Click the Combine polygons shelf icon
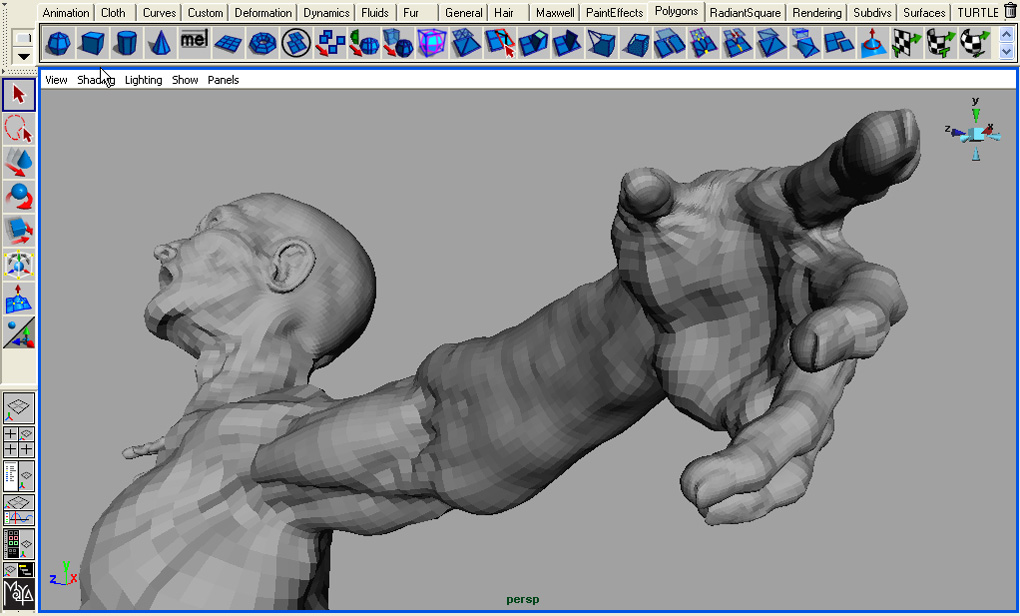1020x616 pixels. click(x=330, y=43)
